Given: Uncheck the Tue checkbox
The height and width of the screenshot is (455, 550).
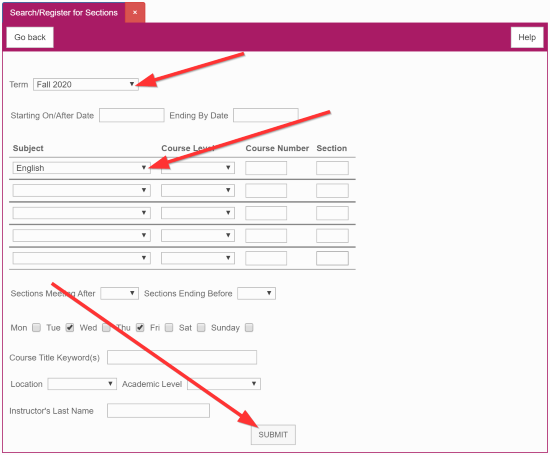Looking at the screenshot, I should click(x=70, y=328).
